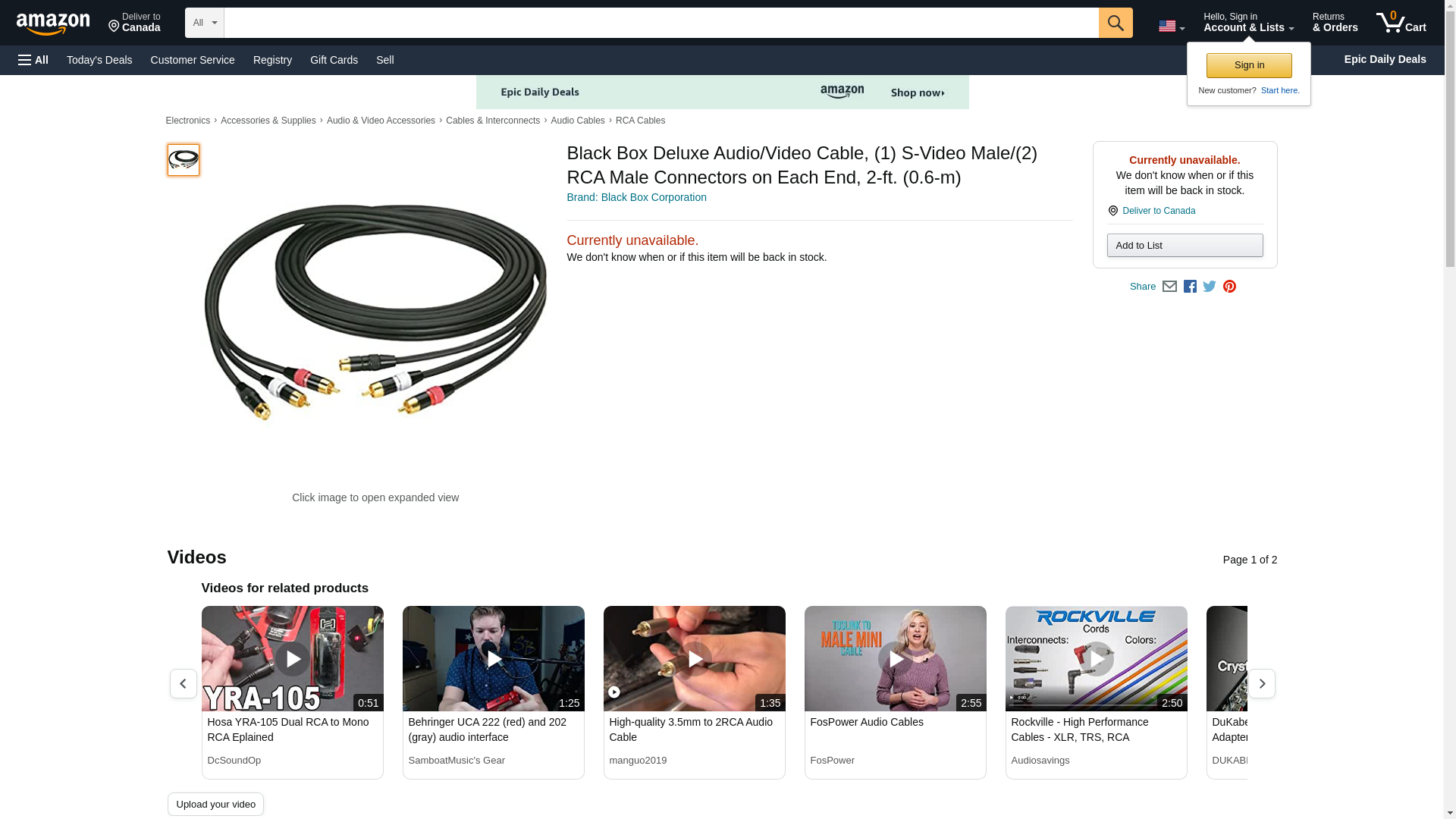Select the cable product thumbnail image
The image size is (1456, 819).
coord(184,160)
